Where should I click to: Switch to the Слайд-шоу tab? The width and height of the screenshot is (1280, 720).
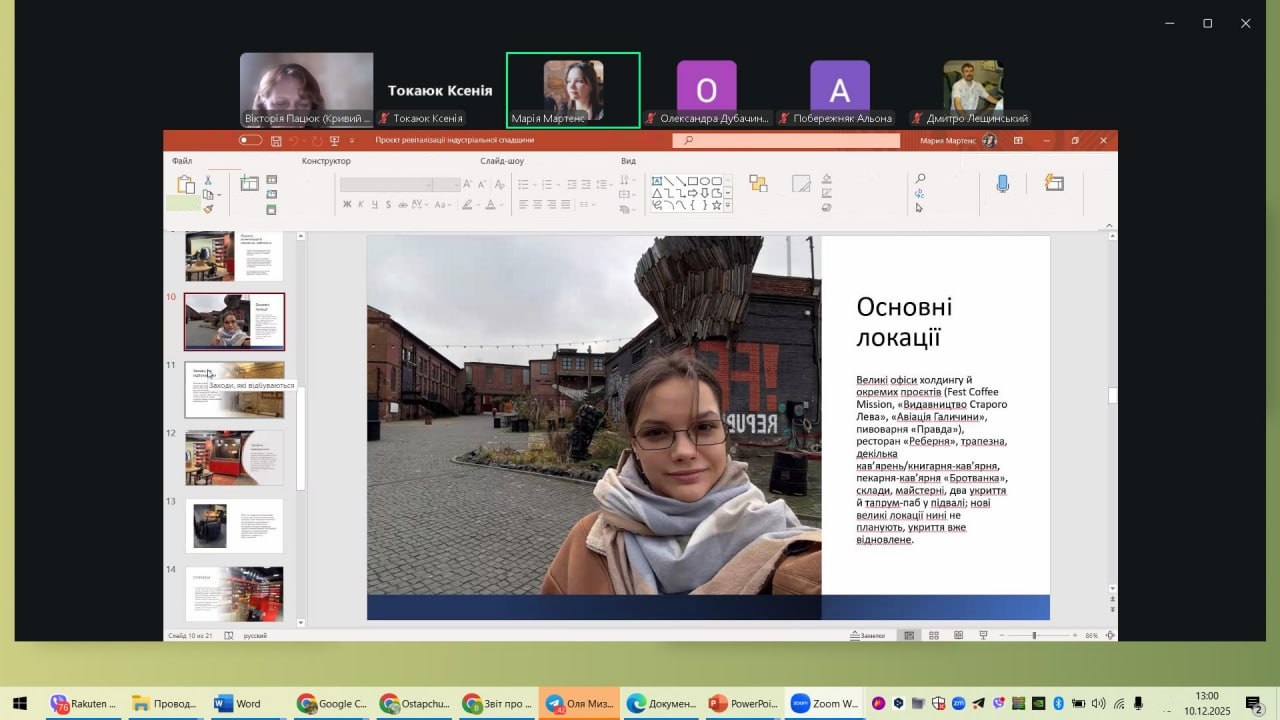tap(501, 161)
